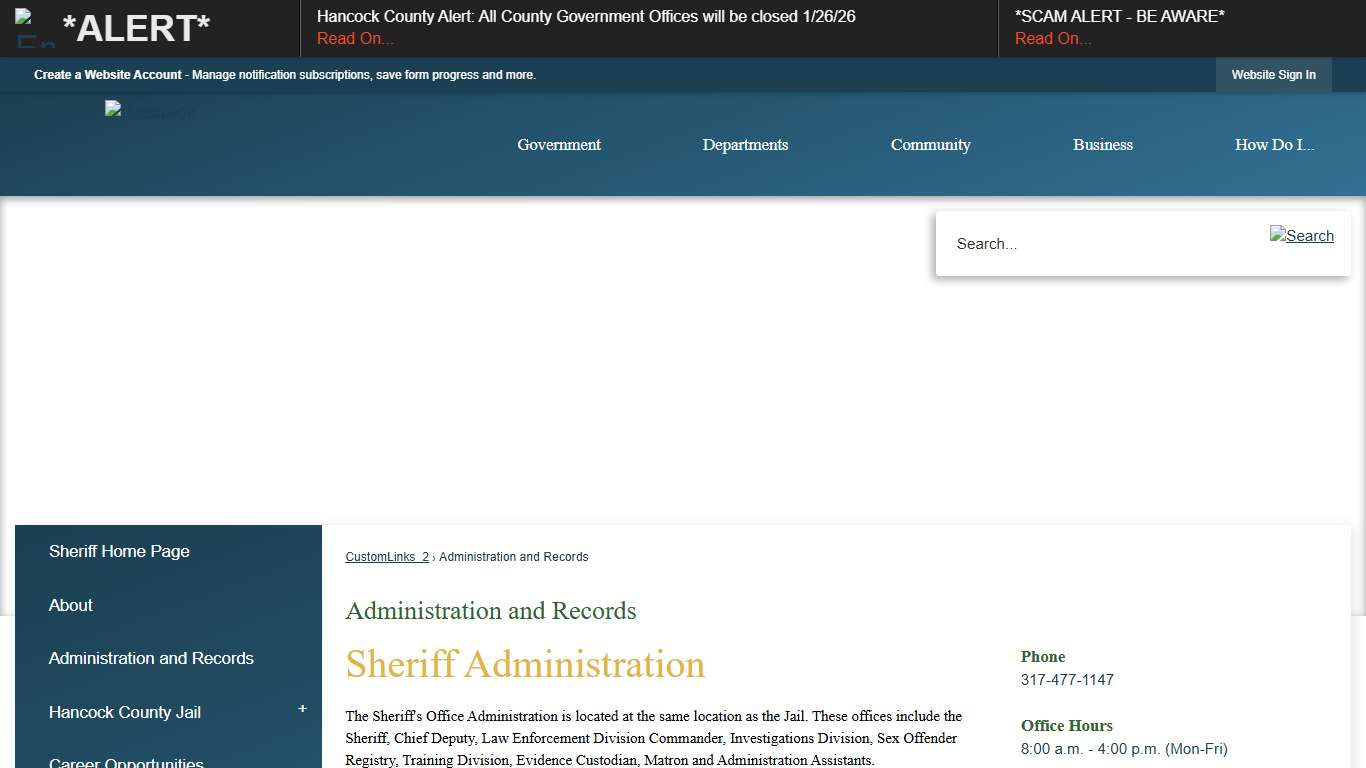The width and height of the screenshot is (1366, 768).
Task: Click Website Sign In
Action: [1273, 74]
